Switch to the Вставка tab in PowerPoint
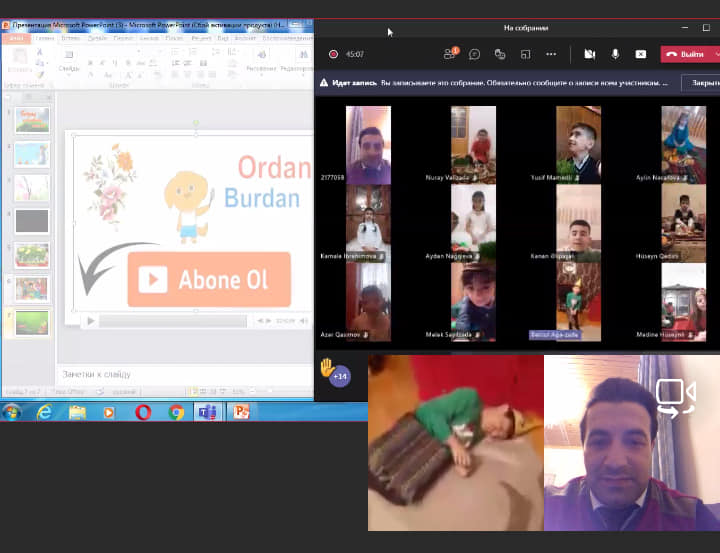 tap(71, 38)
